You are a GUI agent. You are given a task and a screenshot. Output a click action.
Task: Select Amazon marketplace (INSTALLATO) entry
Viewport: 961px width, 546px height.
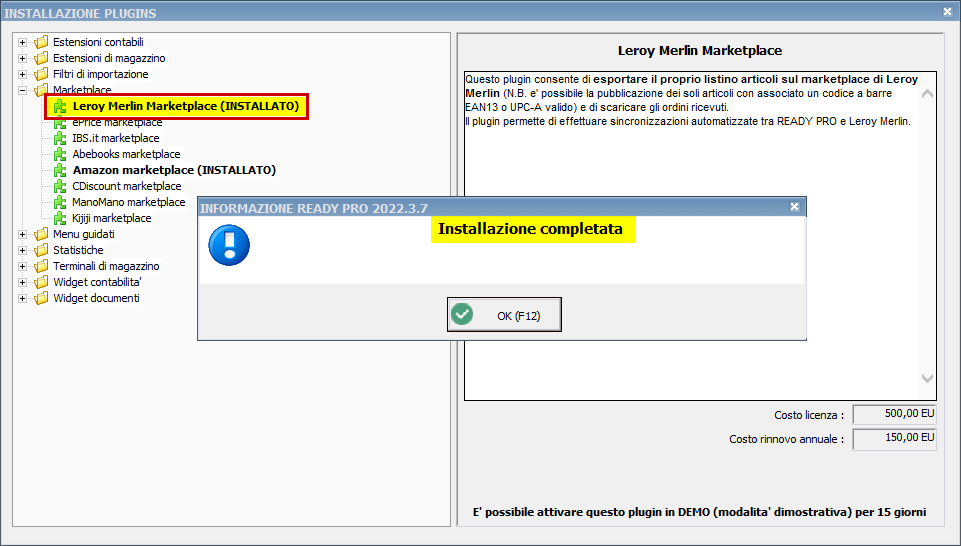coord(174,170)
